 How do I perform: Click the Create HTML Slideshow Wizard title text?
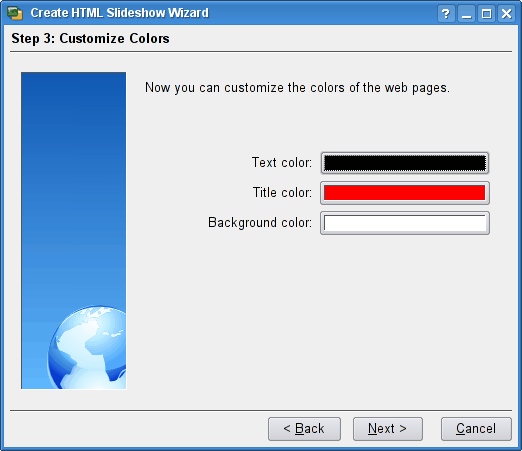tap(119, 13)
